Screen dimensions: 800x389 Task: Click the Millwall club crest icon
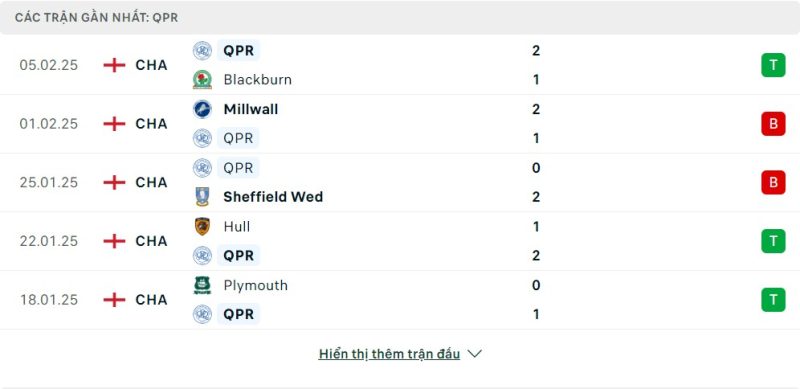click(x=203, y=109)
